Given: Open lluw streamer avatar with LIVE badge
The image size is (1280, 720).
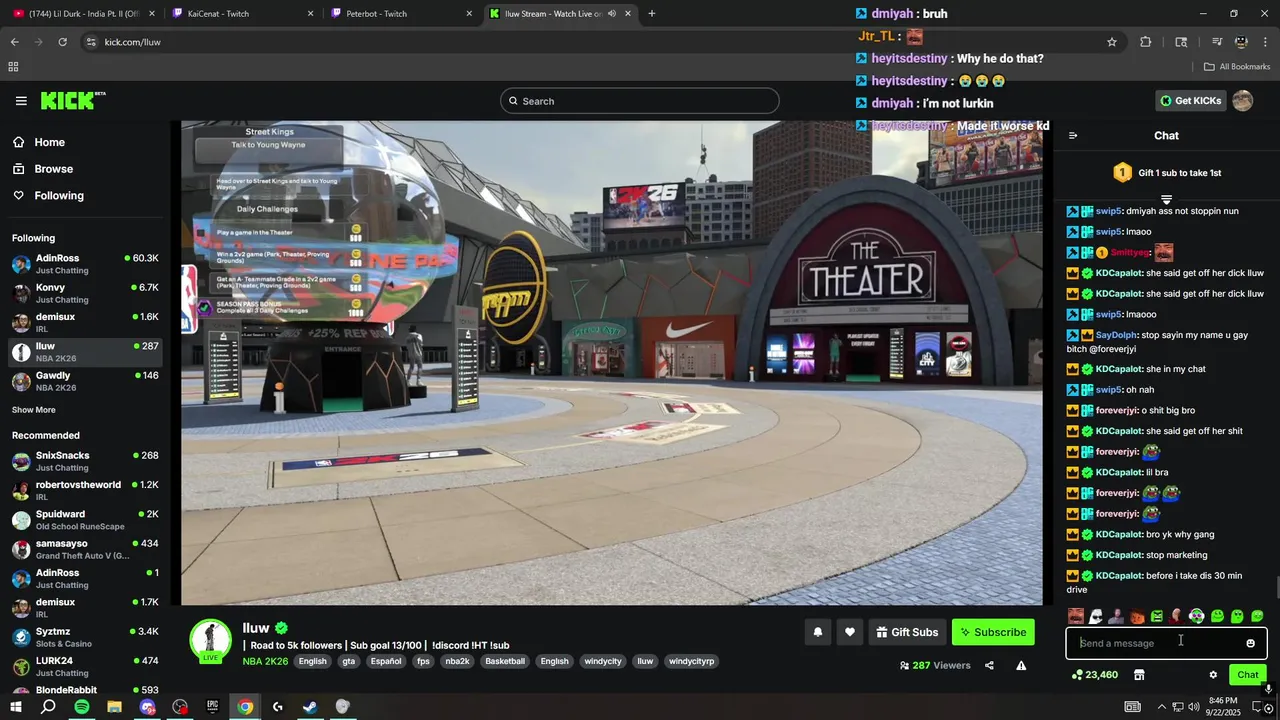Looking at the screenshot, I should click(210, 642).
